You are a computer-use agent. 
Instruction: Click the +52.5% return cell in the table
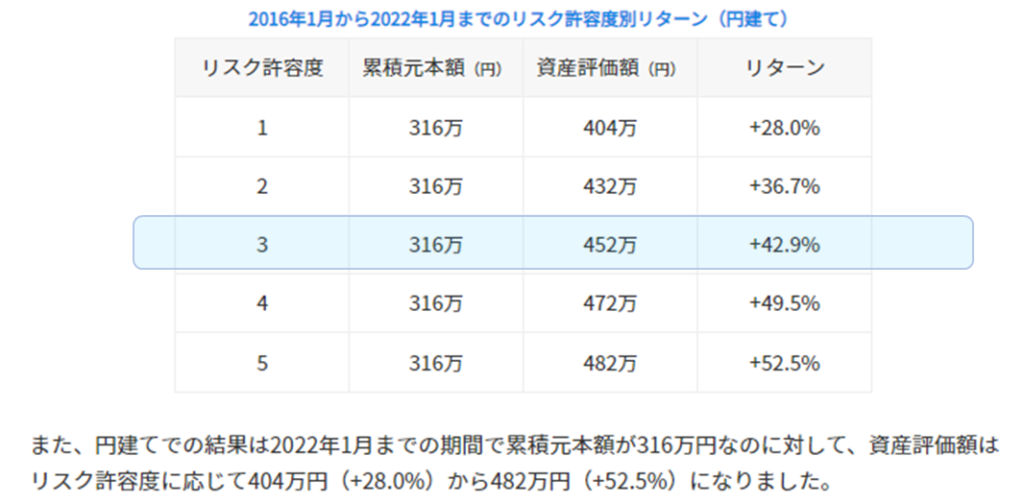coord(784,362)
